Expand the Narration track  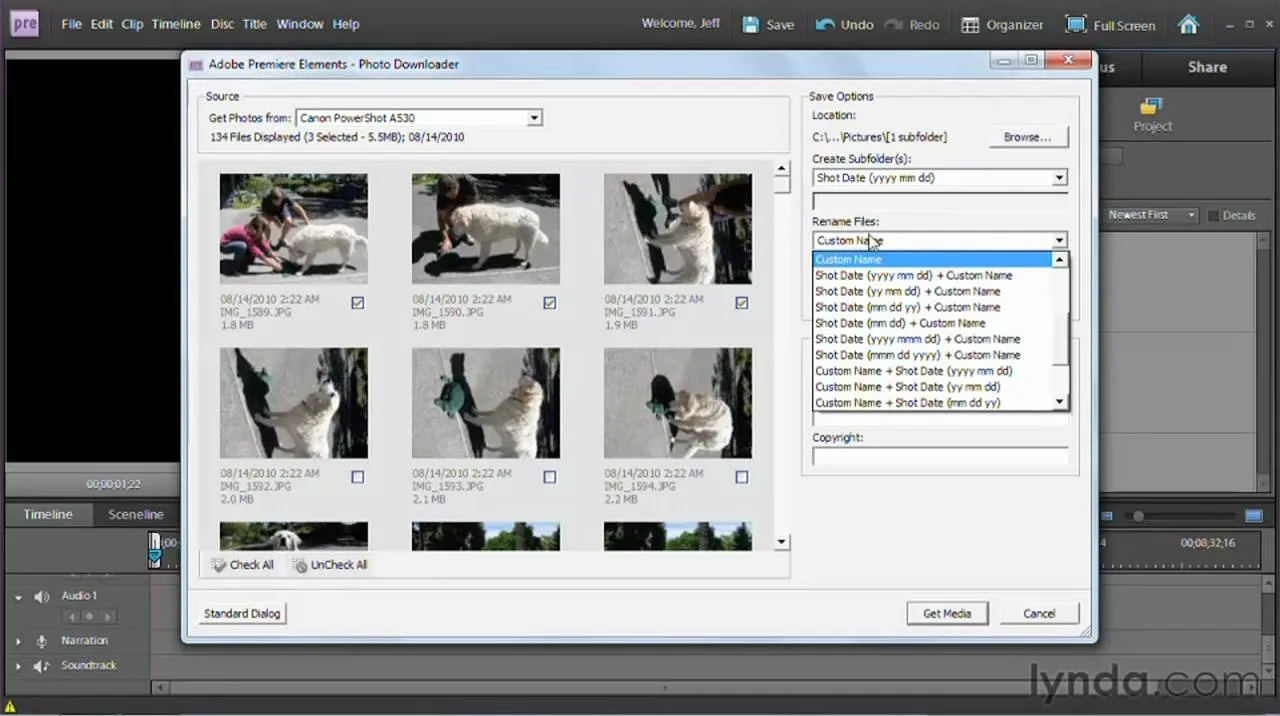click(x=18, y=641)
